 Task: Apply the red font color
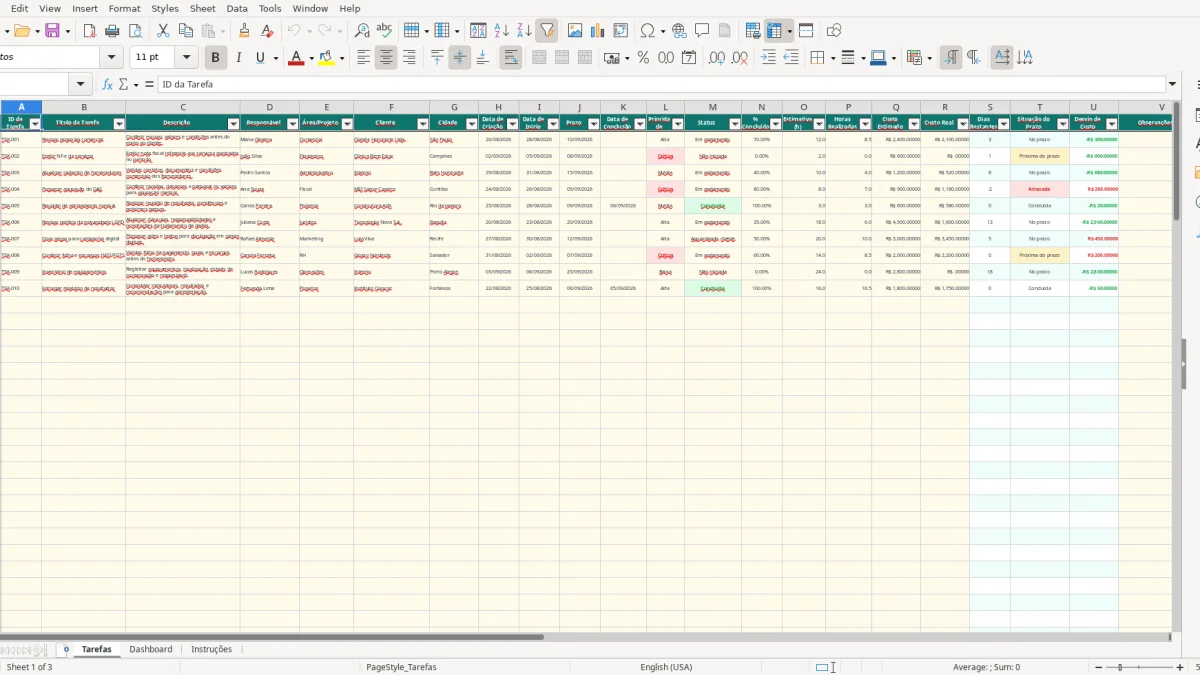(295, 58)
